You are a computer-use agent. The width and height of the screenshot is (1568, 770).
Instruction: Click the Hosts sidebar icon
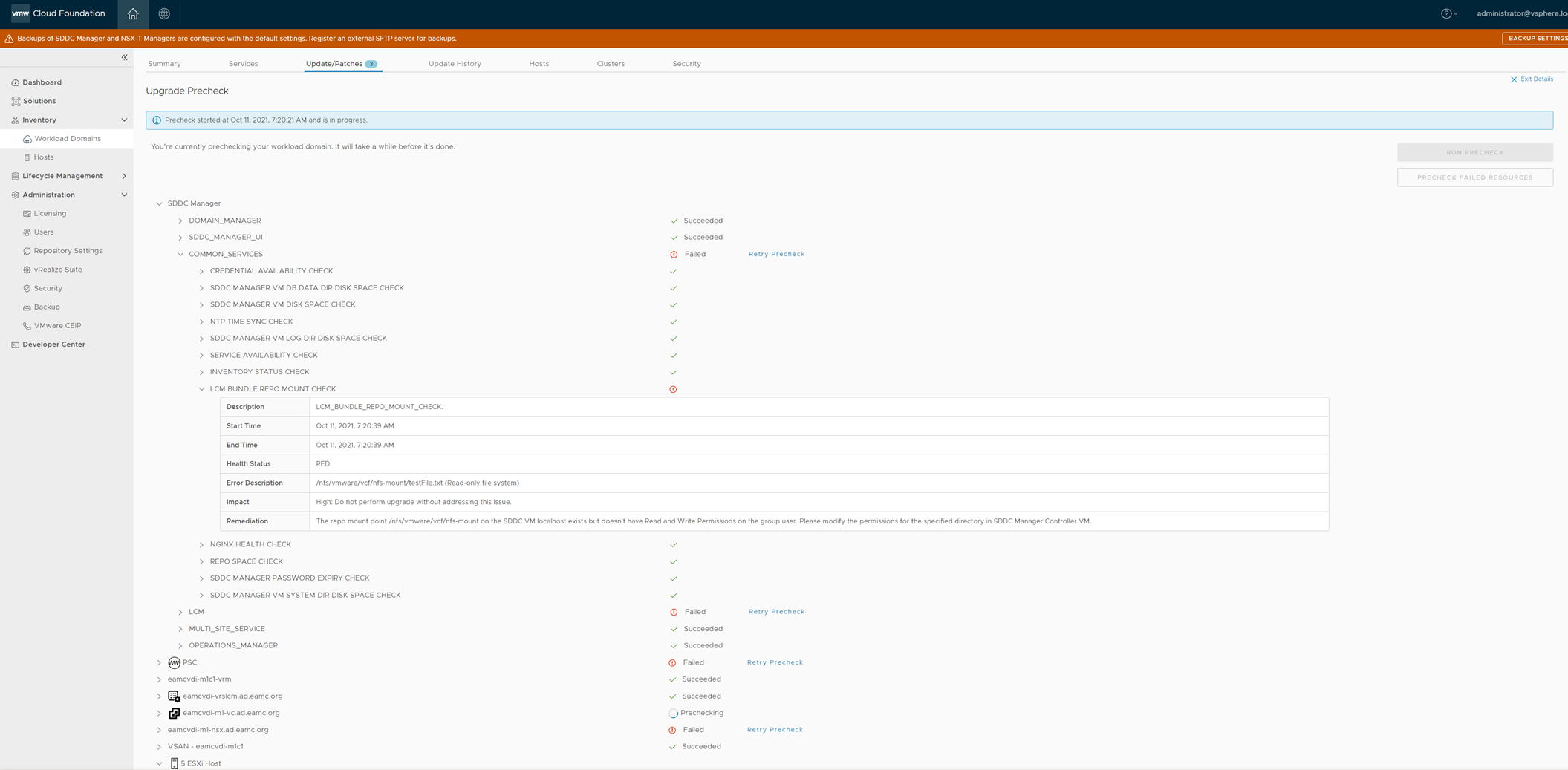coord(27,157)
